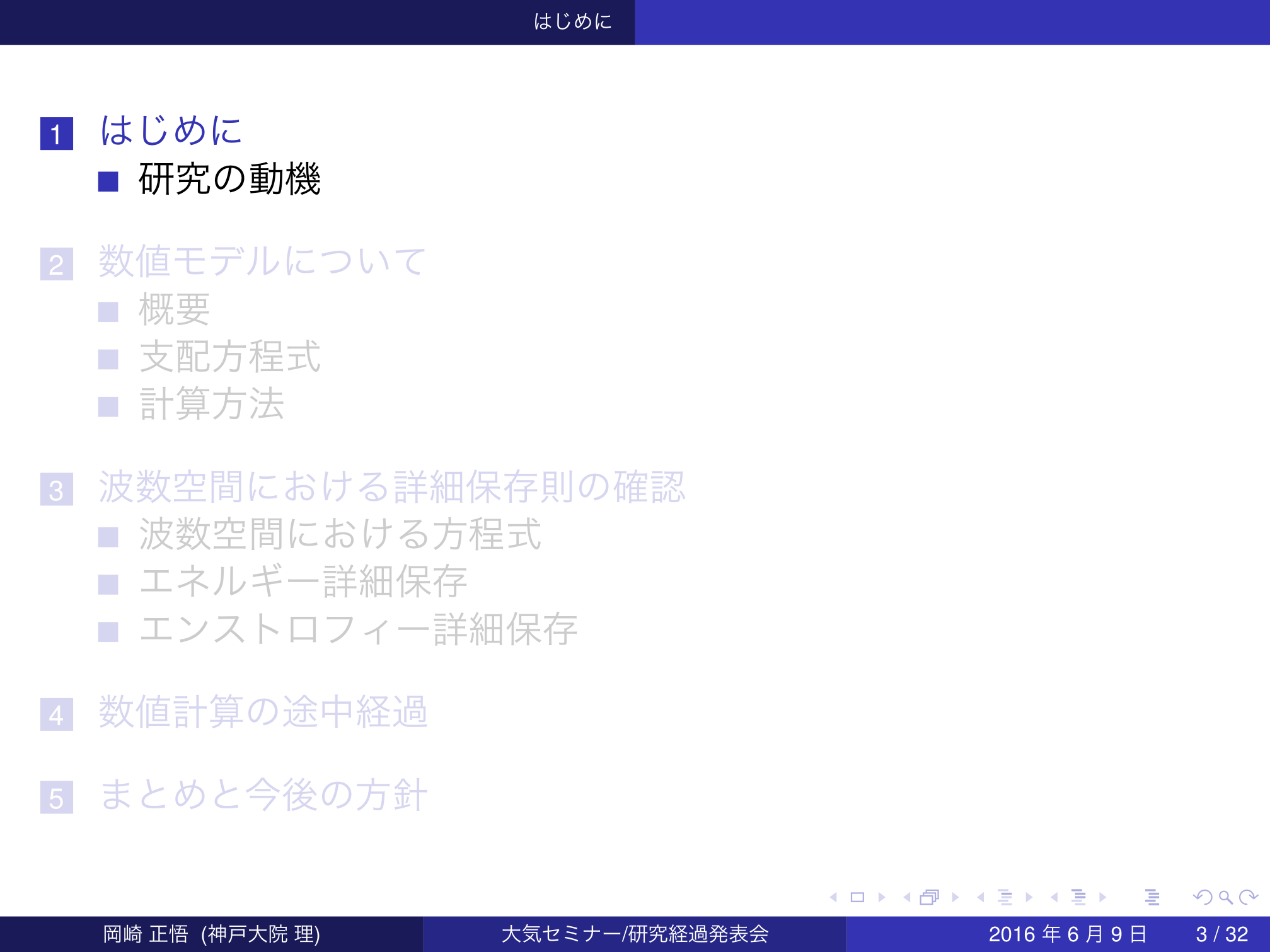
Task: Click the stacked frames navigation icon
Action: 930,897
